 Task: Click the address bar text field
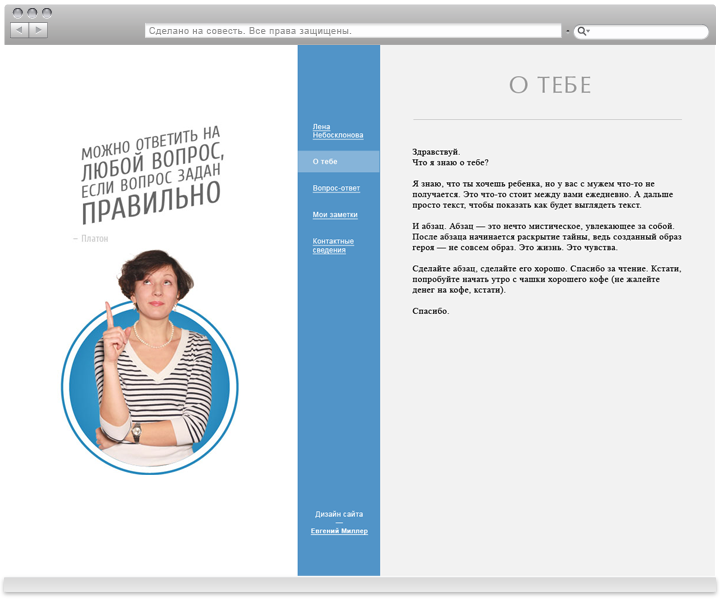(x=352, y=31)
